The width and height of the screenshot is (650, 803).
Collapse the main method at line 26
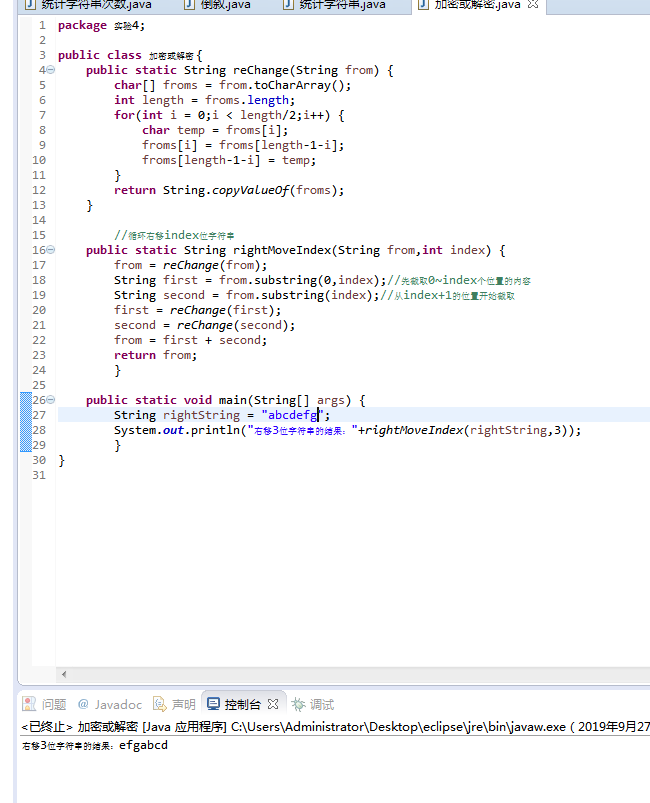[x=51, y=400]
